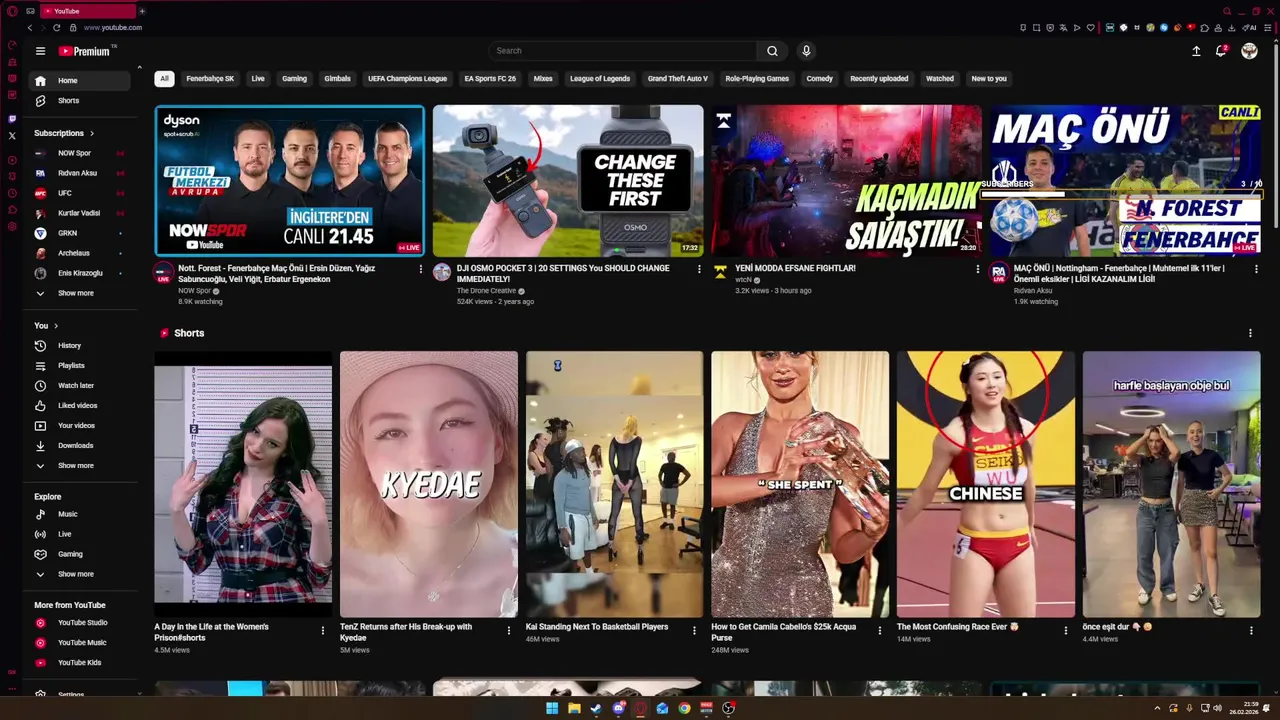1280x720 pixels.
Task: Play the KYEDAE short thumbnail
Action: [429, 484]
